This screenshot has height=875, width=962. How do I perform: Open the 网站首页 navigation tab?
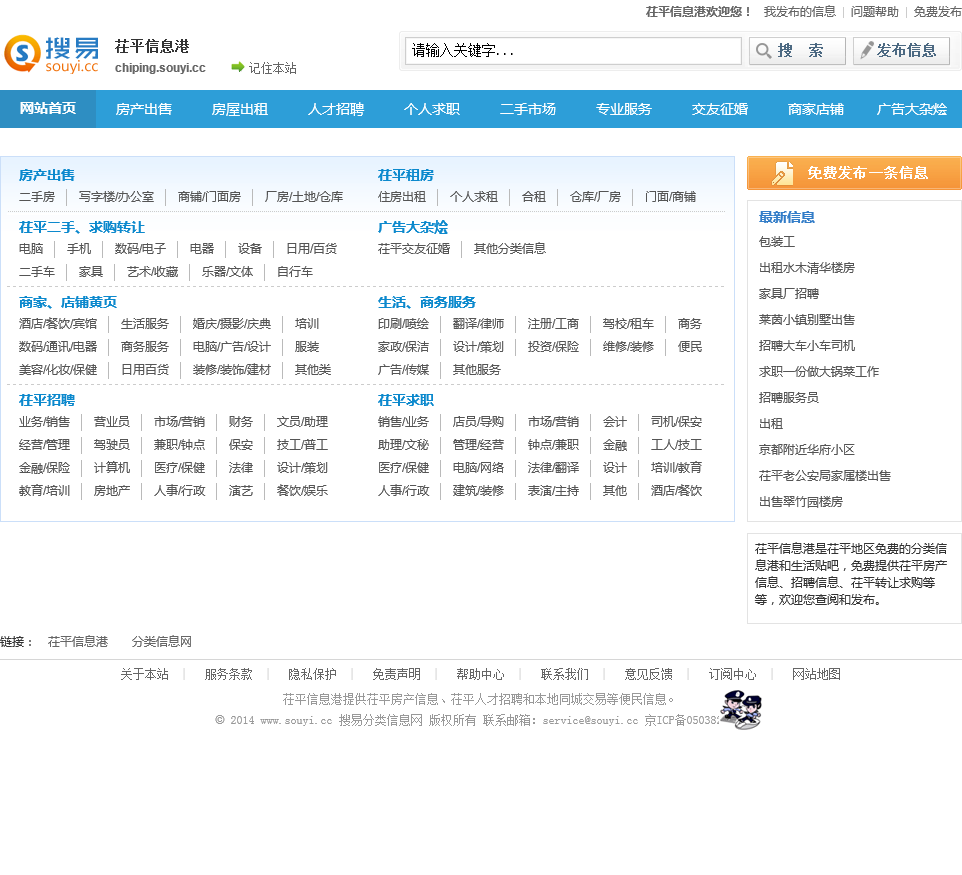coord(48,109)
